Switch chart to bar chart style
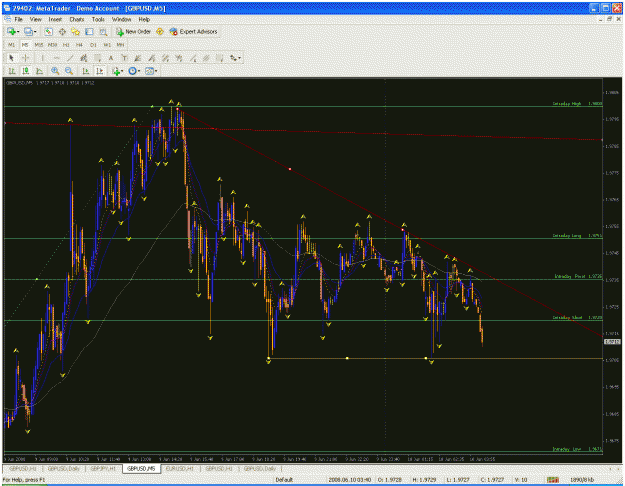 coord(12,71)
